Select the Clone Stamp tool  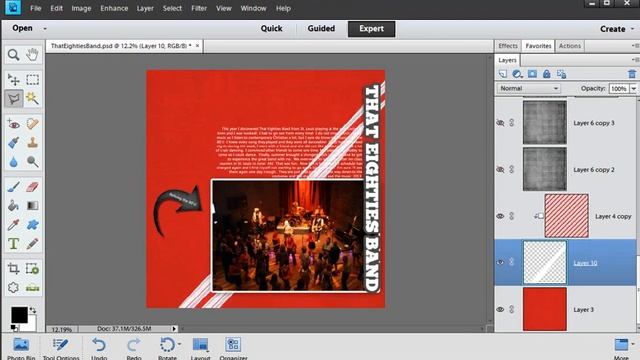[x=32, y=142]
